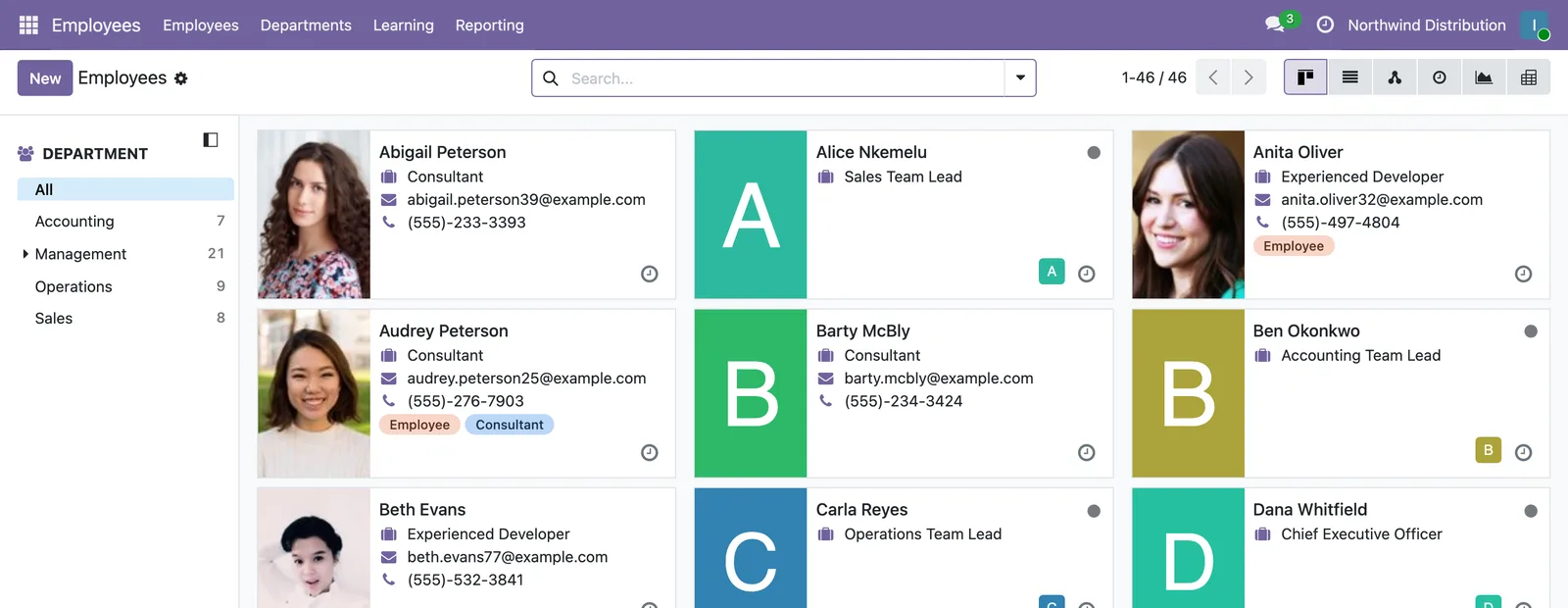The width and height of the screenshot is (1568, 608).
Task: Click phone number (555)-234-3424
Action: click(x=904, y=401)
